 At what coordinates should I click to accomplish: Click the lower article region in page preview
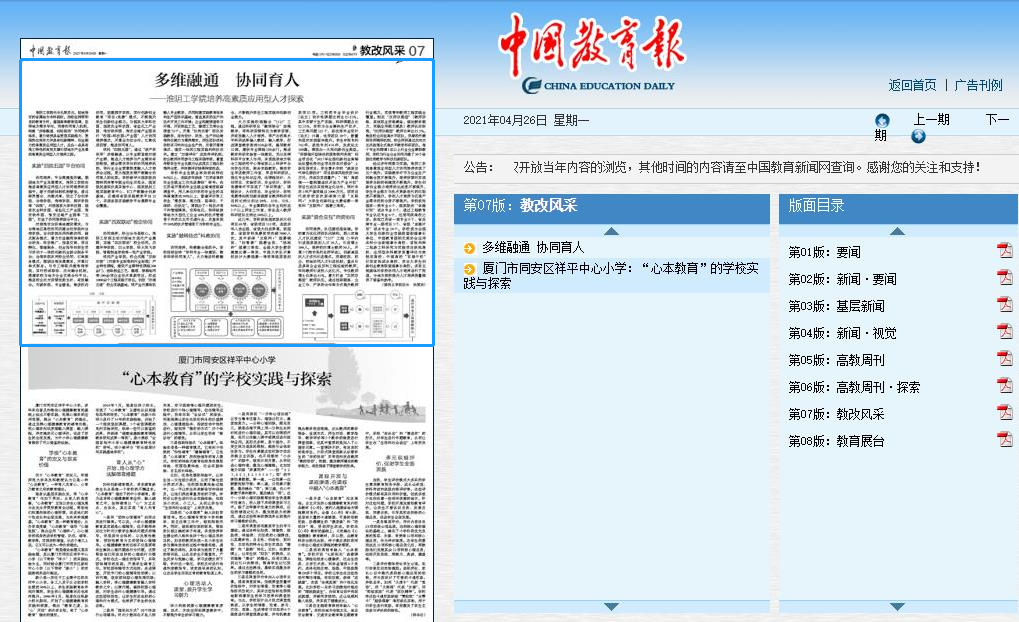click(x=227, y=480)
